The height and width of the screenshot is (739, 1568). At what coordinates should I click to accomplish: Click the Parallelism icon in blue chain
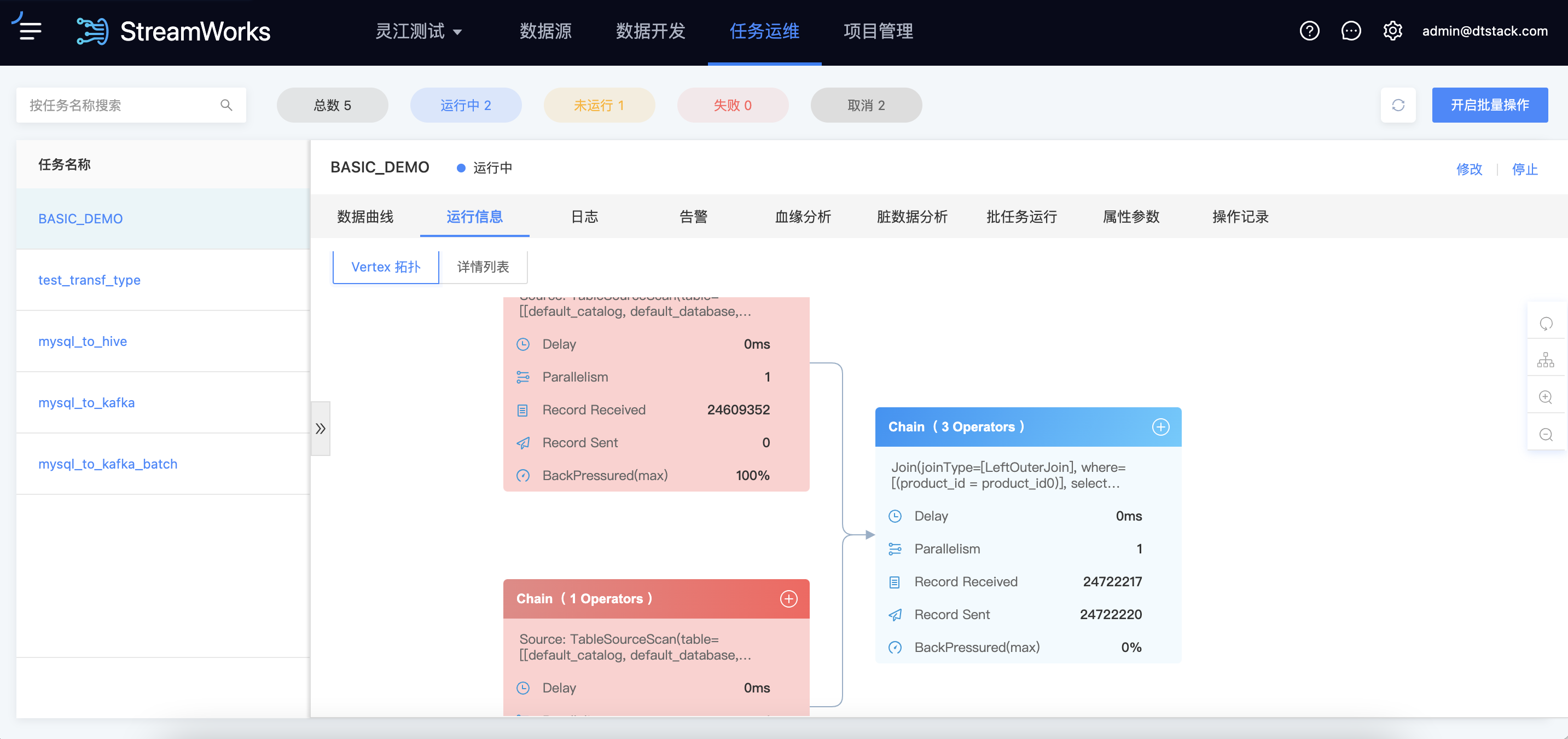tap(895, 549)
